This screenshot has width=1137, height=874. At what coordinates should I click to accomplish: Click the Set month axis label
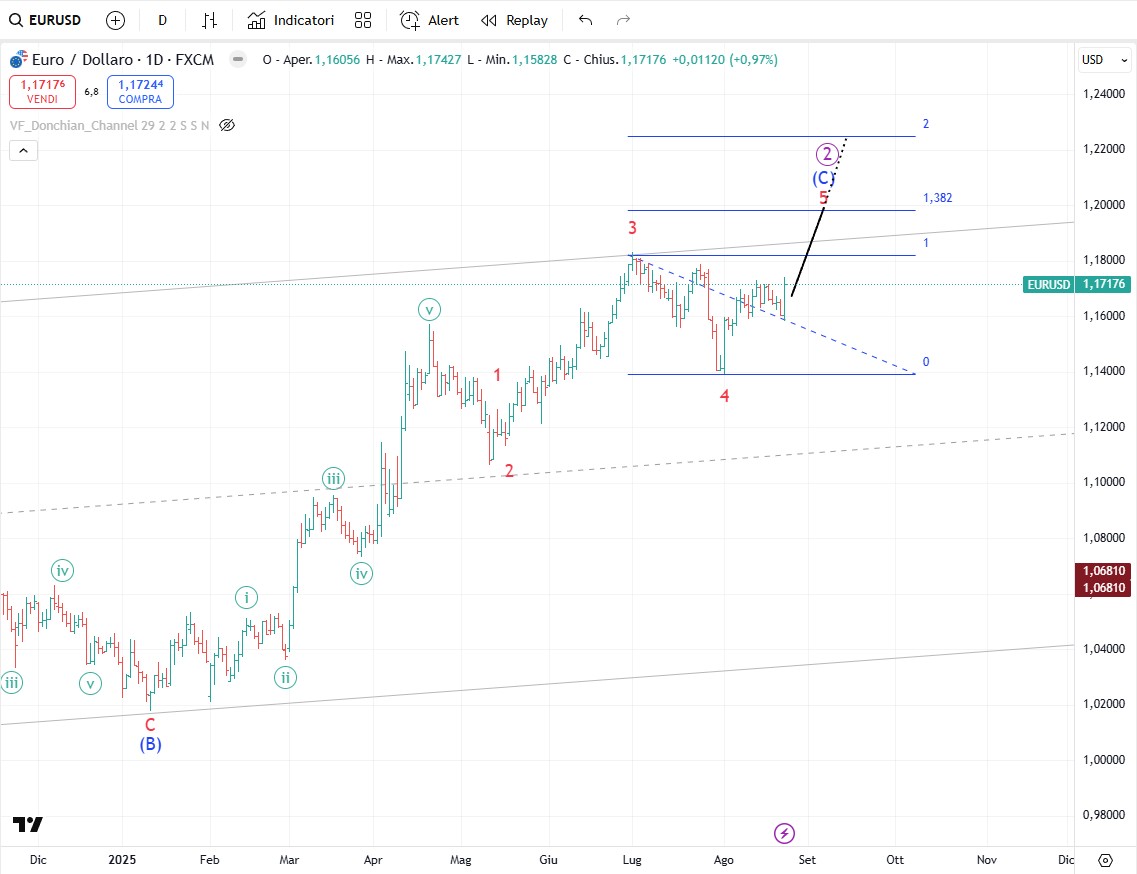[807, 859]
